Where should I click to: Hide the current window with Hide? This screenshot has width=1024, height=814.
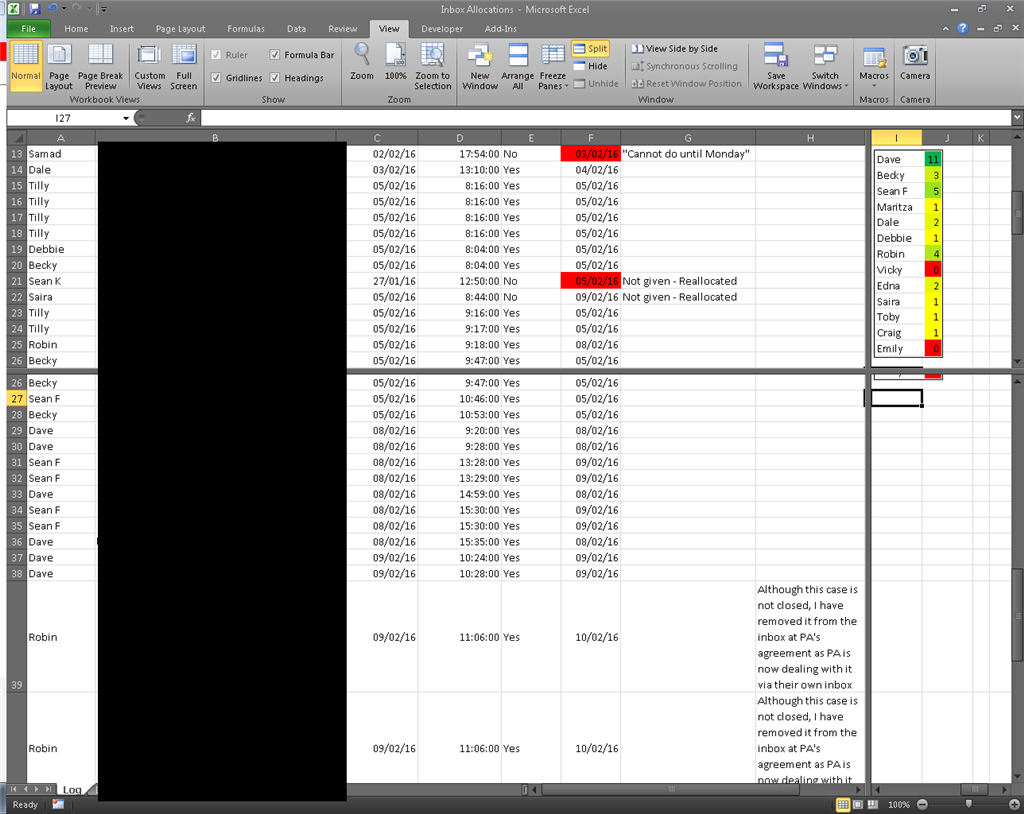(x=590, y=66)
